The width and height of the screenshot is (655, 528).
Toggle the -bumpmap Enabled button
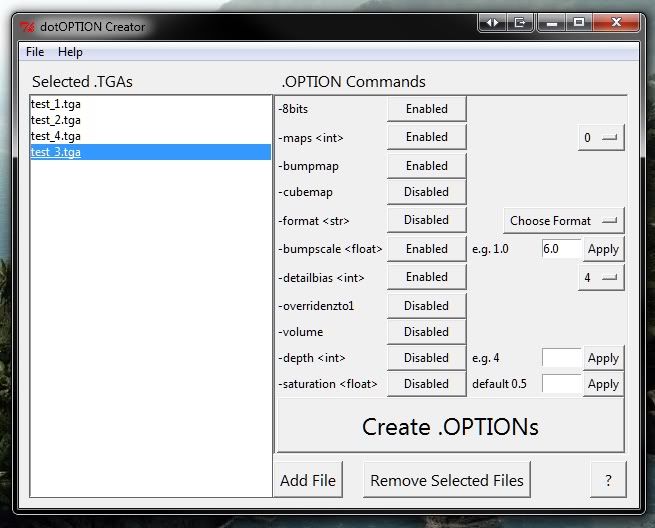(427, 166)
